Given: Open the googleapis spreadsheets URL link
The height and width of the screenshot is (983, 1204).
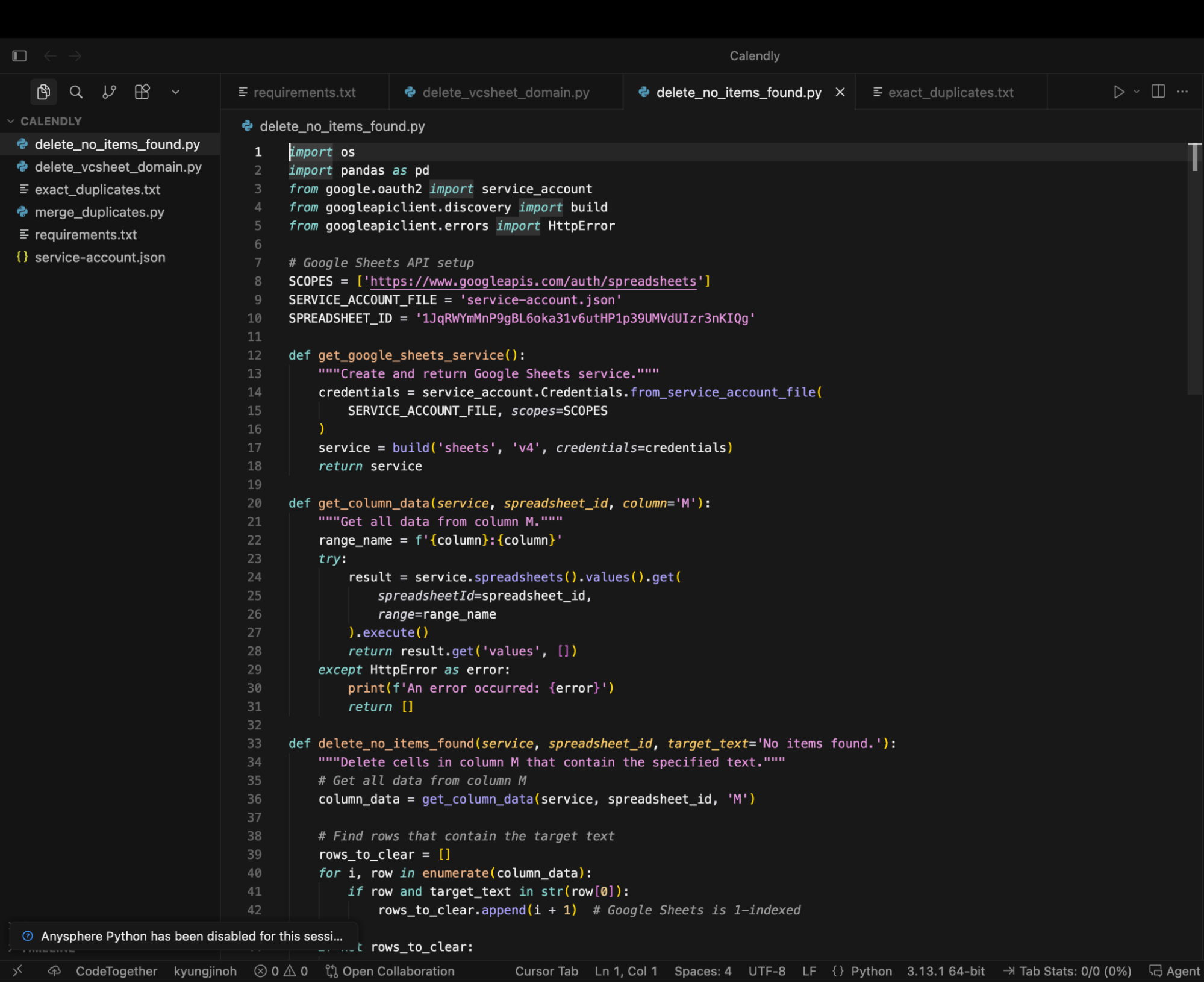Looking at the screenshot, I should click(x=533, y=281).
